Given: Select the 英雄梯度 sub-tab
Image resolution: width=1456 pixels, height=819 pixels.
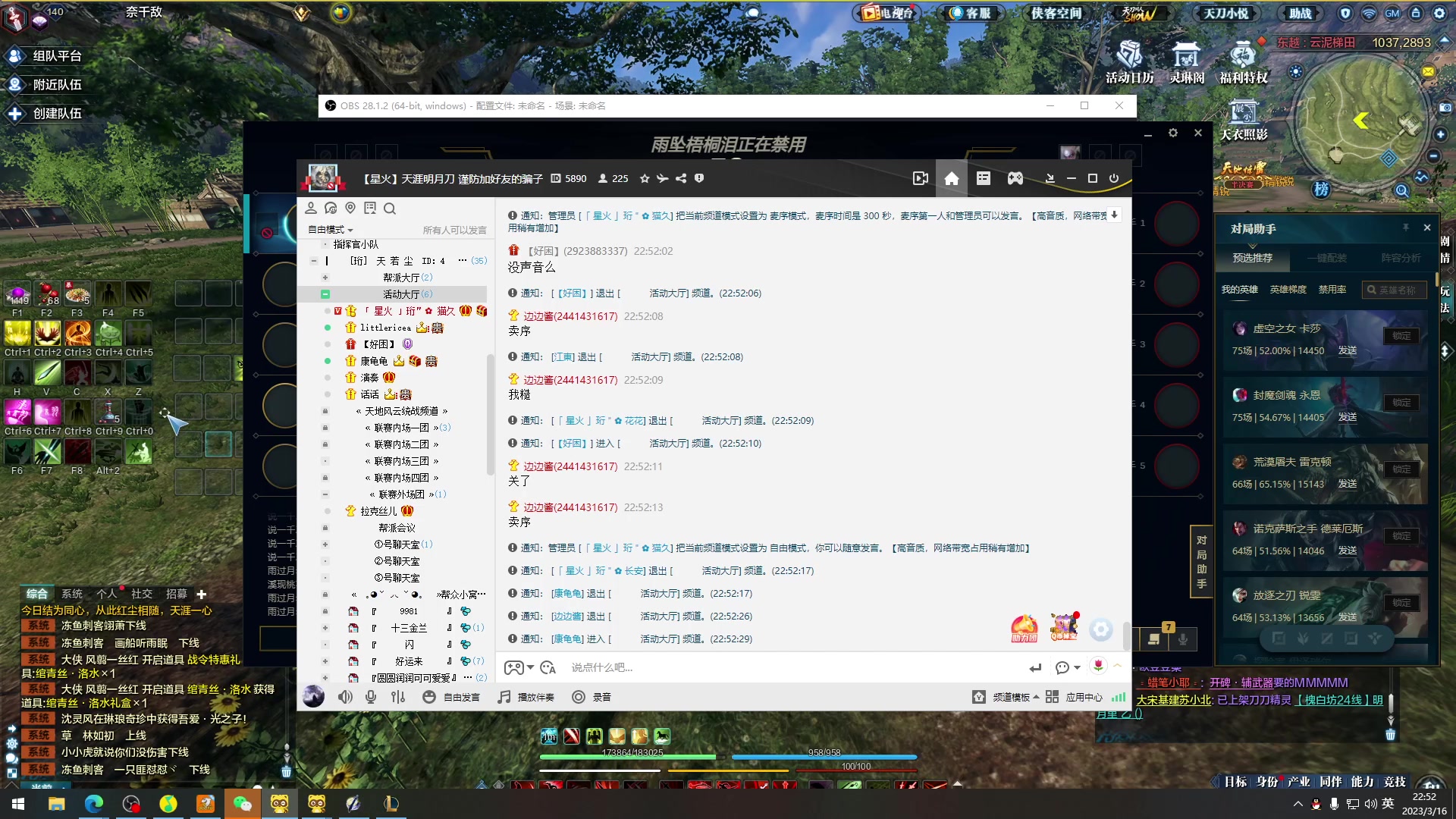Looking at the screenshot, I should (1288, 290).
